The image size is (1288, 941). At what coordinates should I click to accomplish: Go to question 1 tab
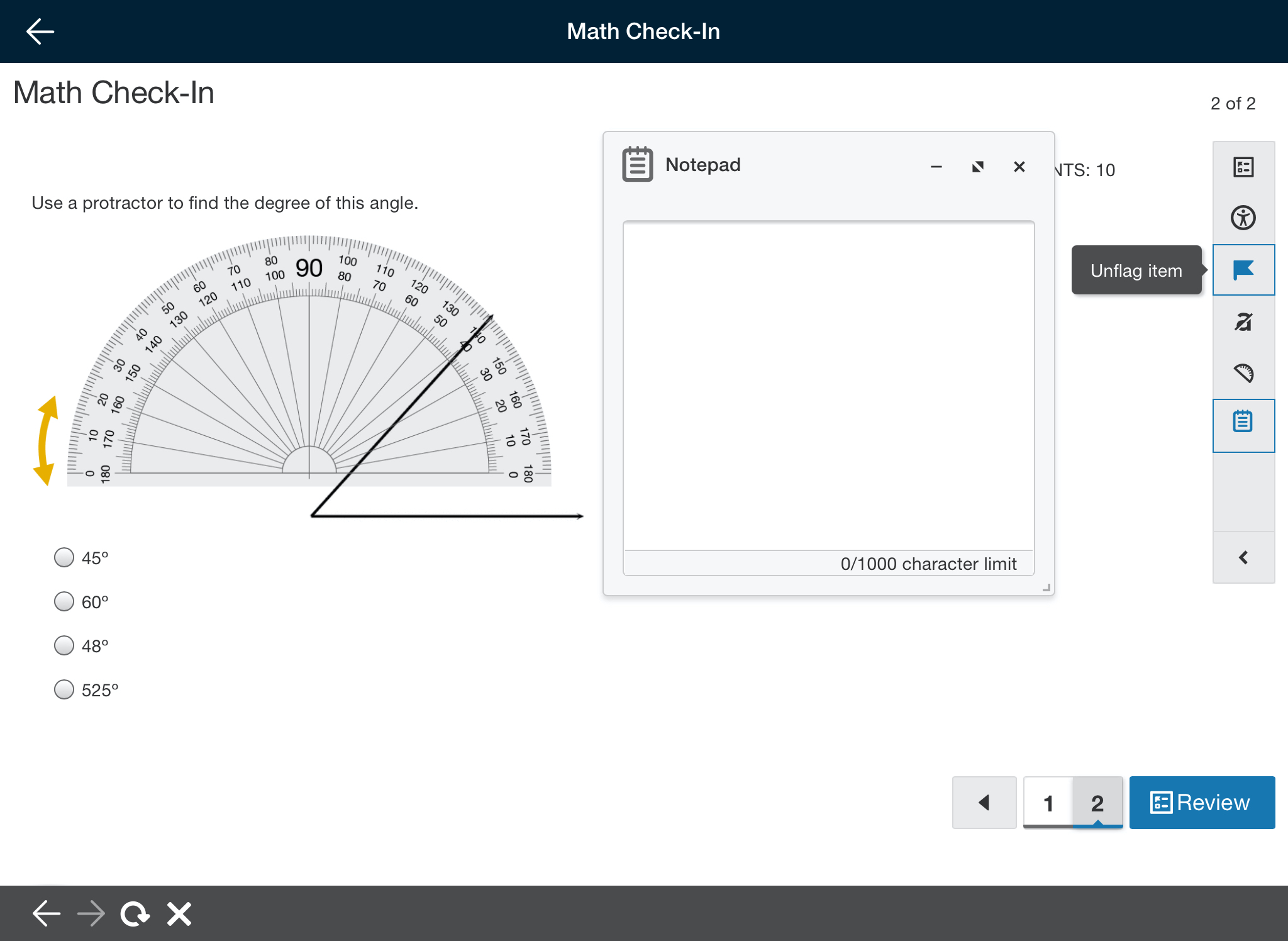(x=1048, y=803)
